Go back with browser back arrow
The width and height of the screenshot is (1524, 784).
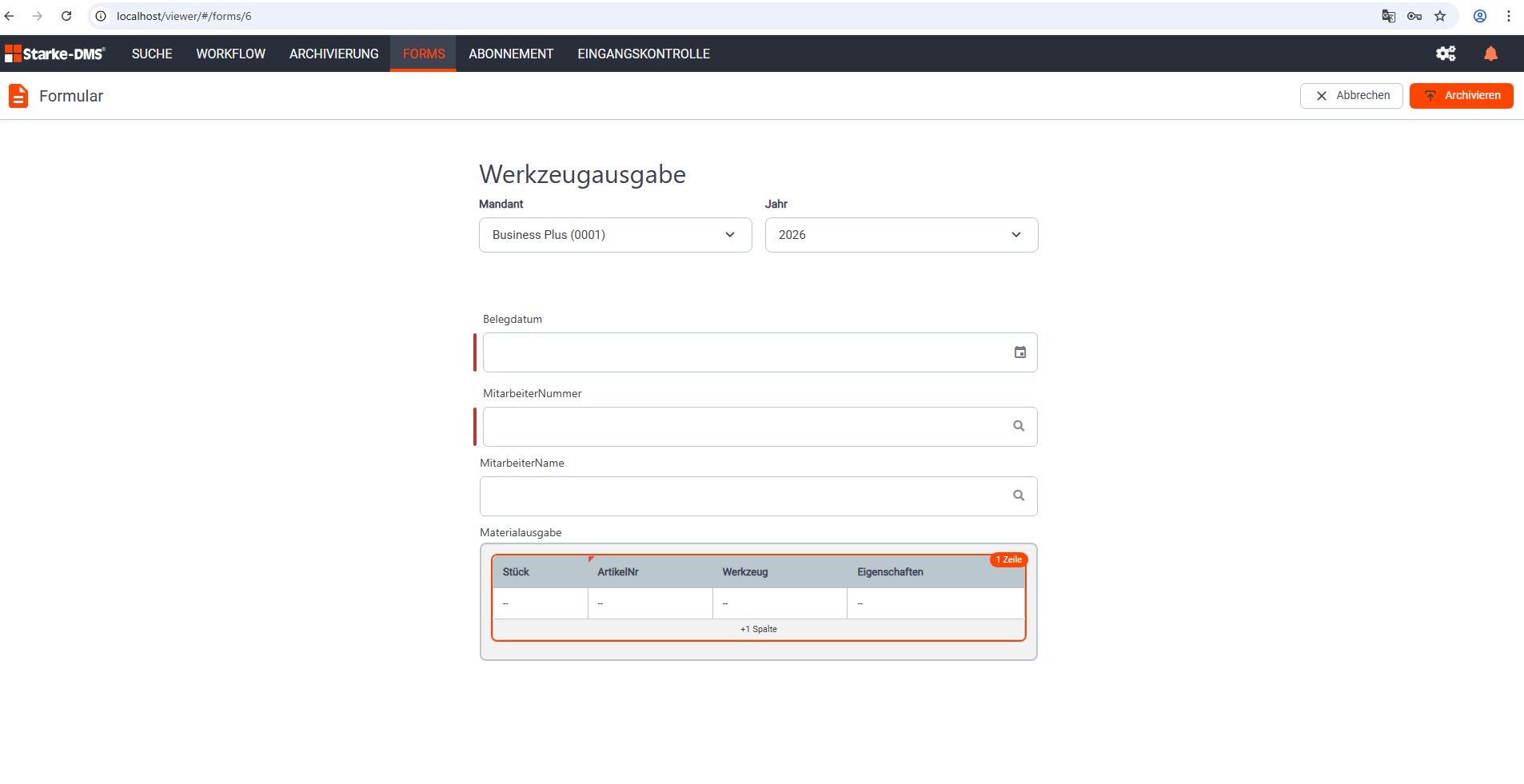click(x=10, y=16)
